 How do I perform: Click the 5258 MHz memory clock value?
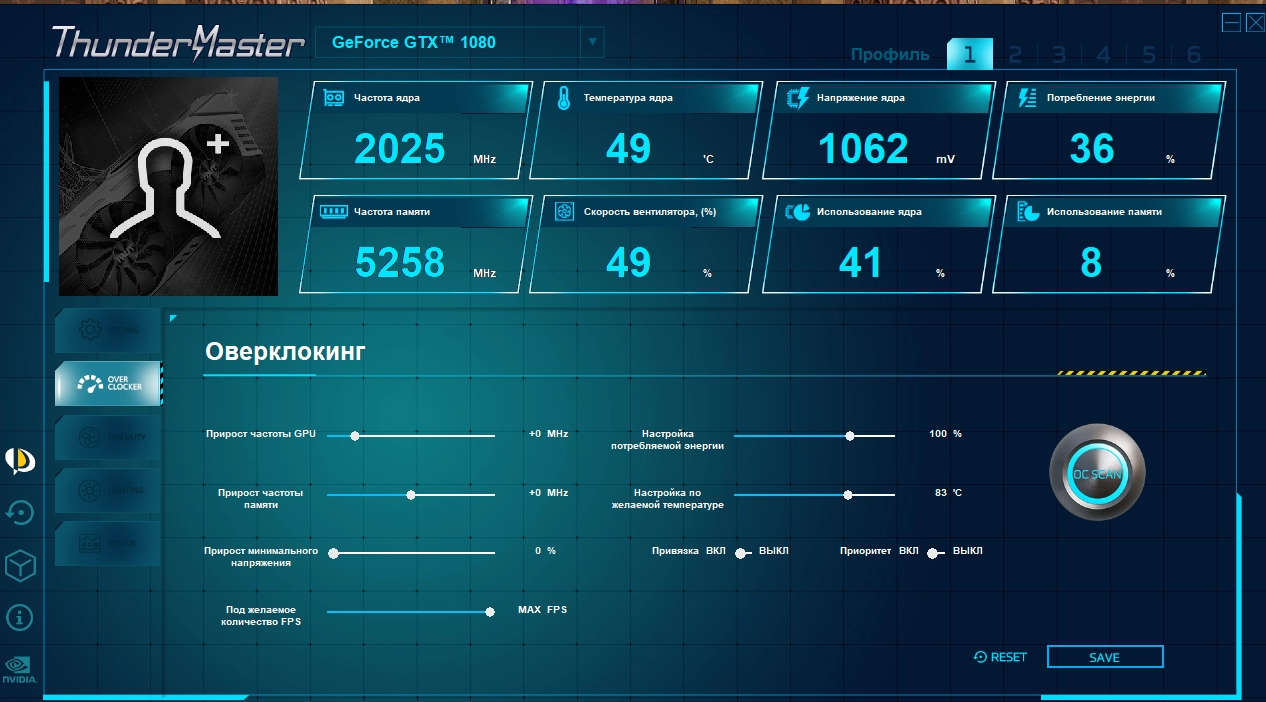(x=400, y=262)
